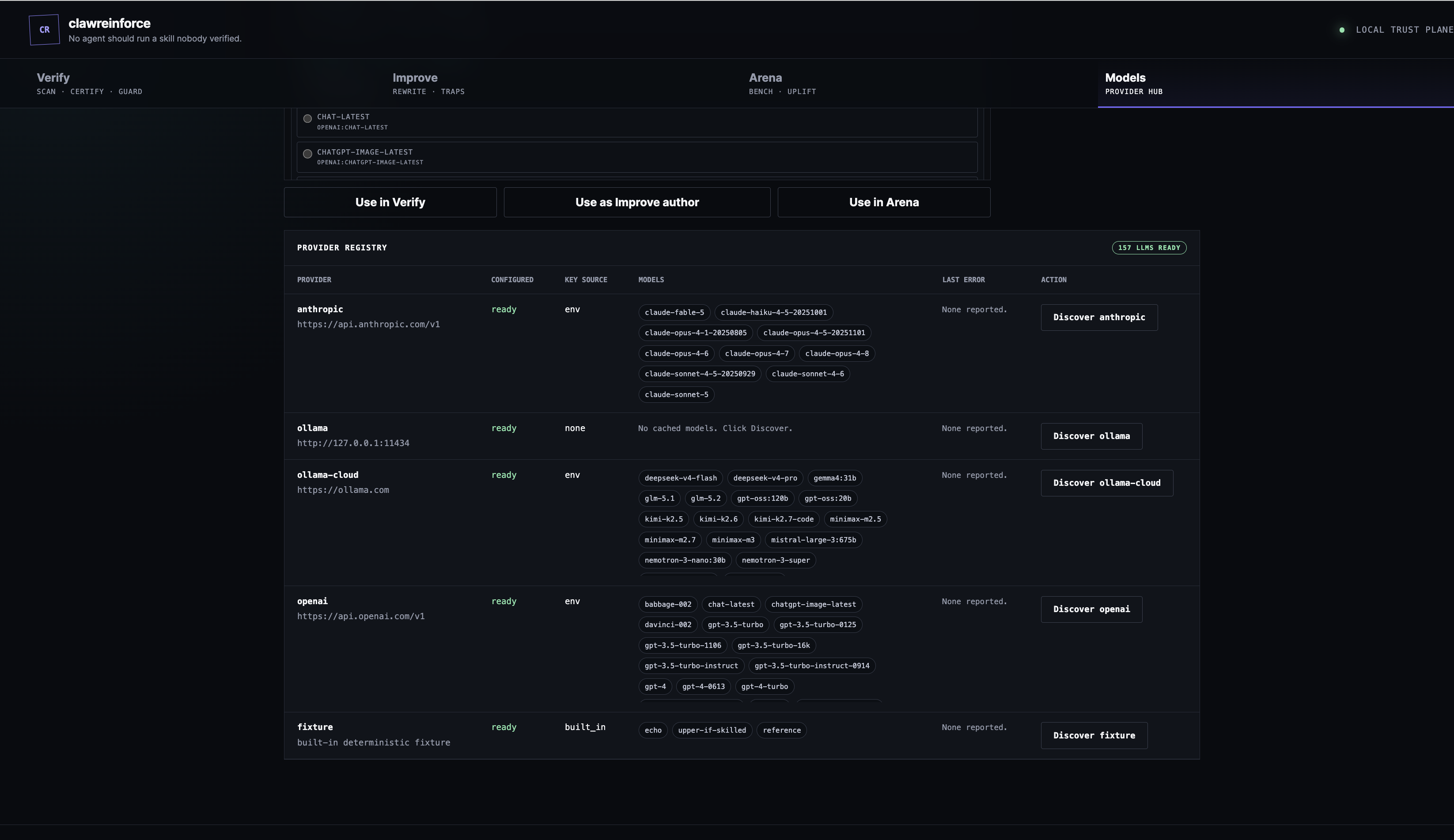Click the reference fixture chip
The image size is (1454, 840).
pos(782,730)
